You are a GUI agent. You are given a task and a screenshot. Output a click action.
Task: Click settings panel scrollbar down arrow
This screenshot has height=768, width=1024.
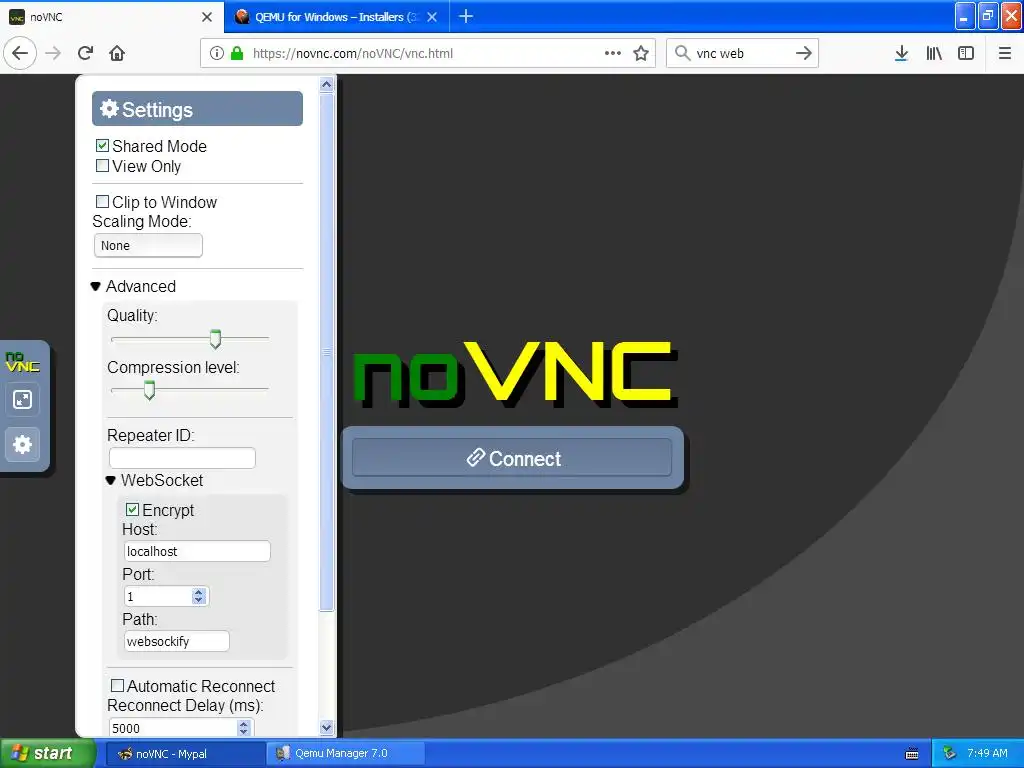click(327, 727)
